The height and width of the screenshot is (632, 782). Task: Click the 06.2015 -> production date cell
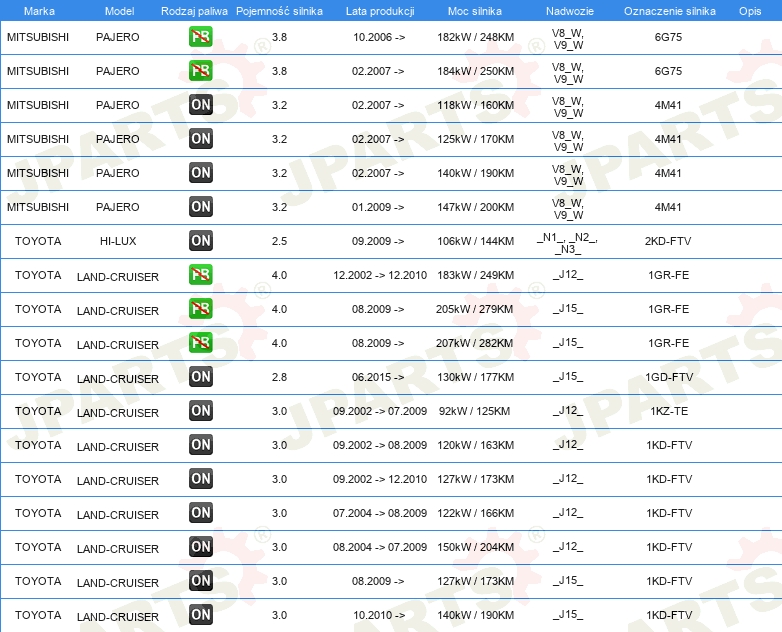(378, 377)
